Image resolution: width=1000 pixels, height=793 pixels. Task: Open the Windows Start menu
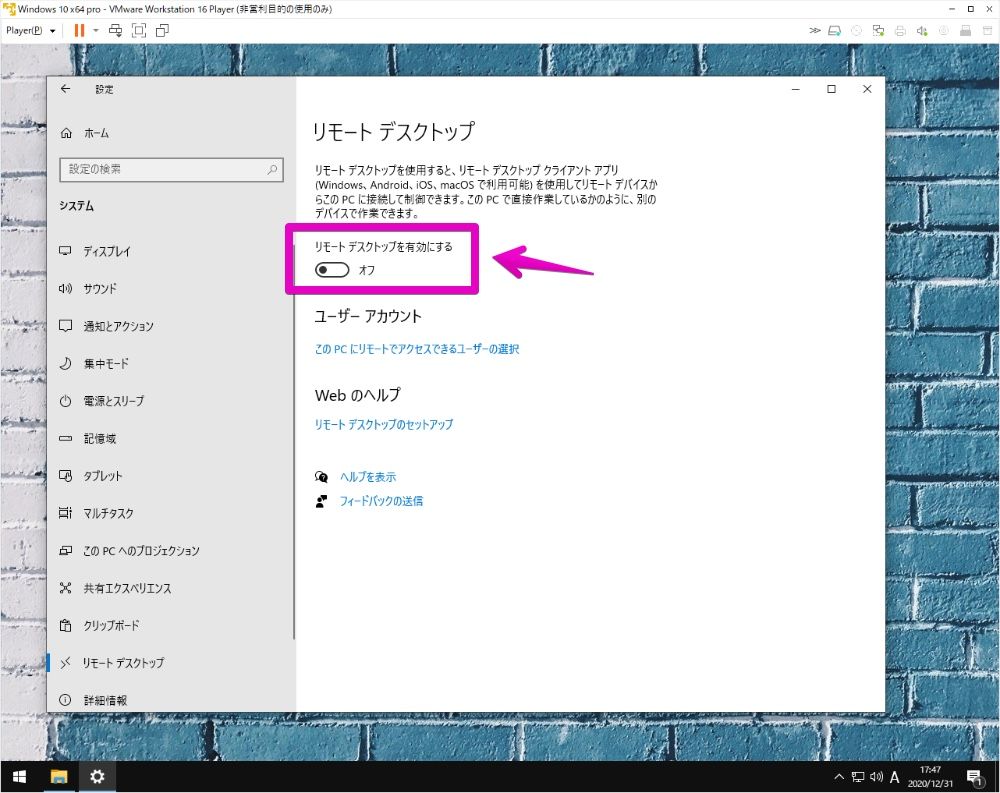(x=19, y=776)
